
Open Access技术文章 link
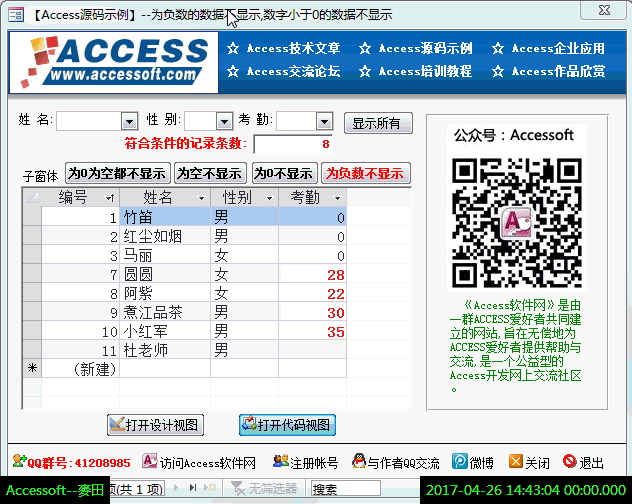293,48
